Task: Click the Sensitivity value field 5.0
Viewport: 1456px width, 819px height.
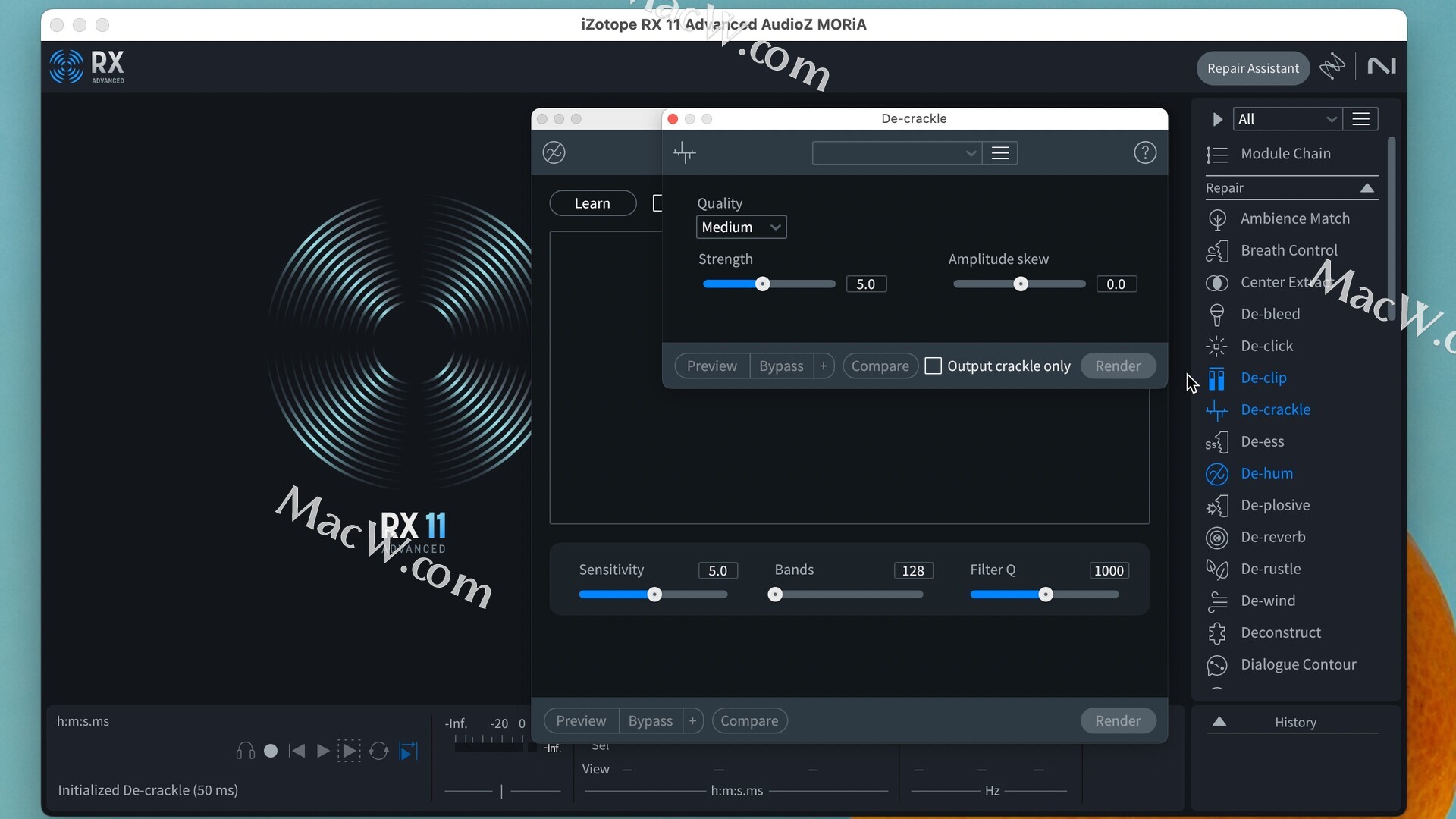Action: (x=717, y=571)
